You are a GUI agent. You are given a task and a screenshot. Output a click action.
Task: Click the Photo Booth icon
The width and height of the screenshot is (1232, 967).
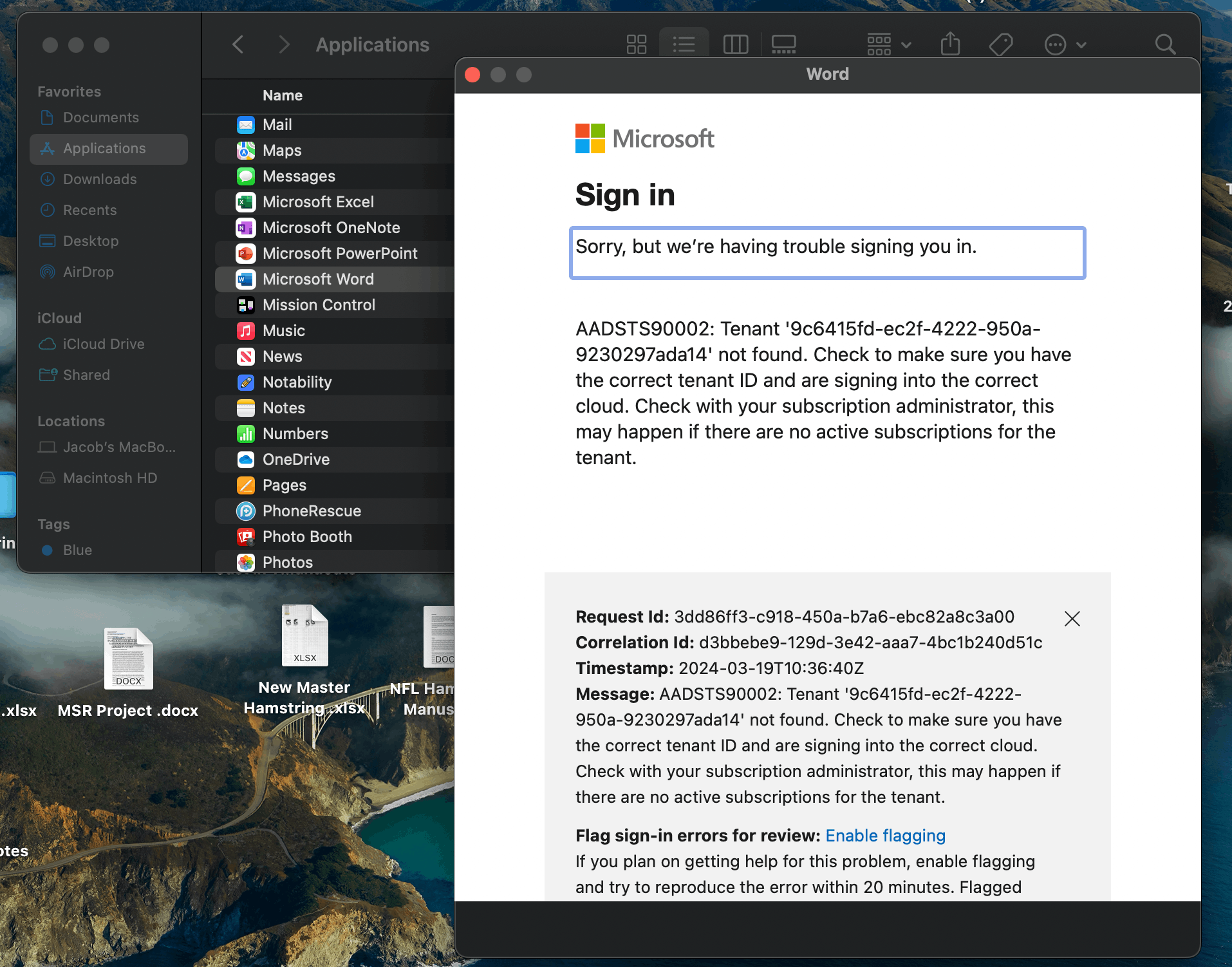click(246, 537)
